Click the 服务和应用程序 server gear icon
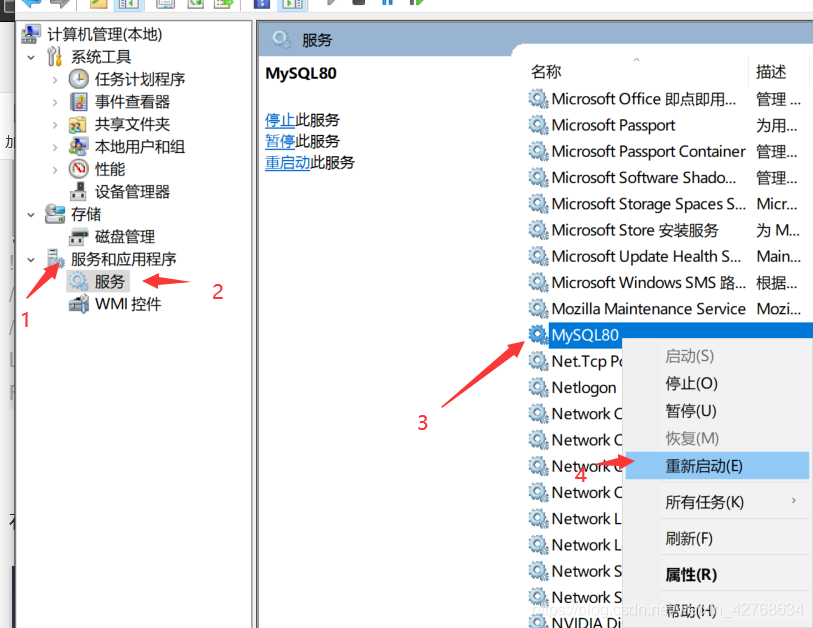Screen dimensions: 813x628 pos(55,258)
